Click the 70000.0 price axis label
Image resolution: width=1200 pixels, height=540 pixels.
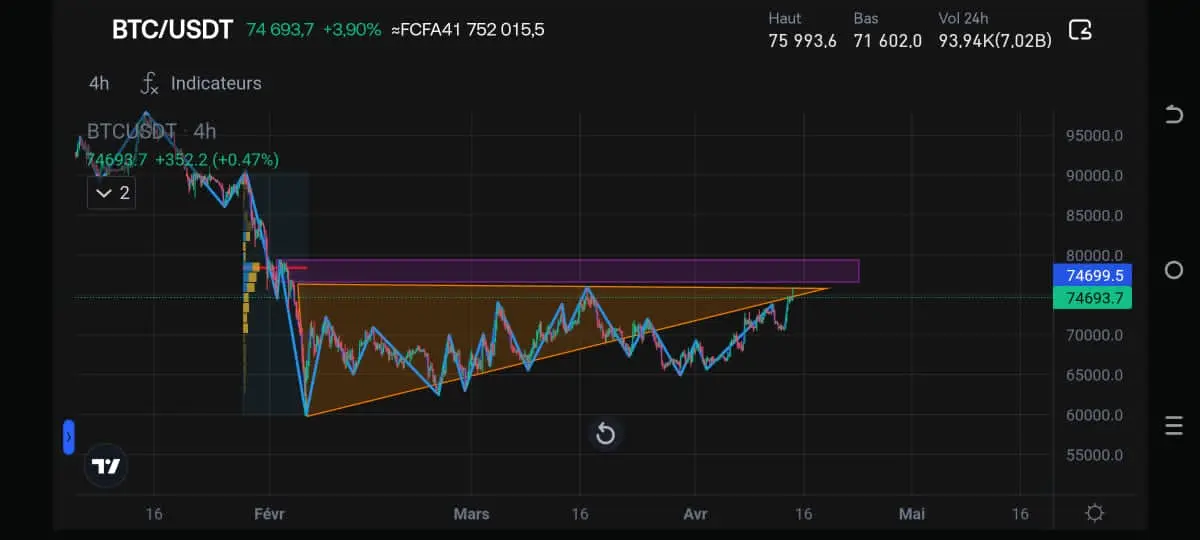coord(1094,335)
